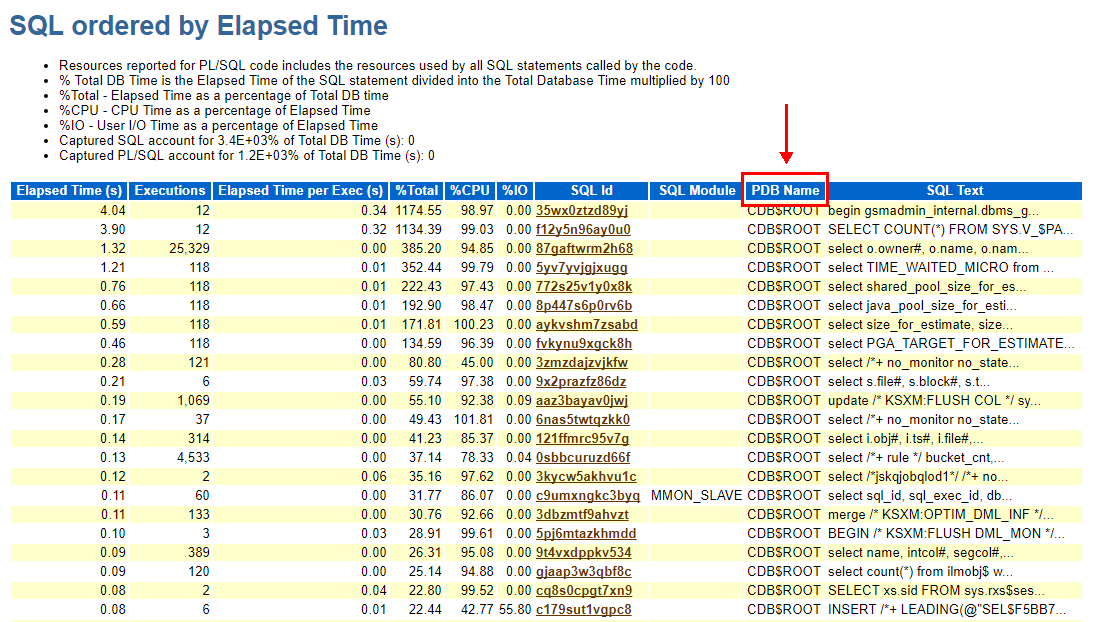Image resolution: width=1119 pixels, height=622 pixels.
Task: Select the MMON_SLAVE module cell
Action: (697, 495)
